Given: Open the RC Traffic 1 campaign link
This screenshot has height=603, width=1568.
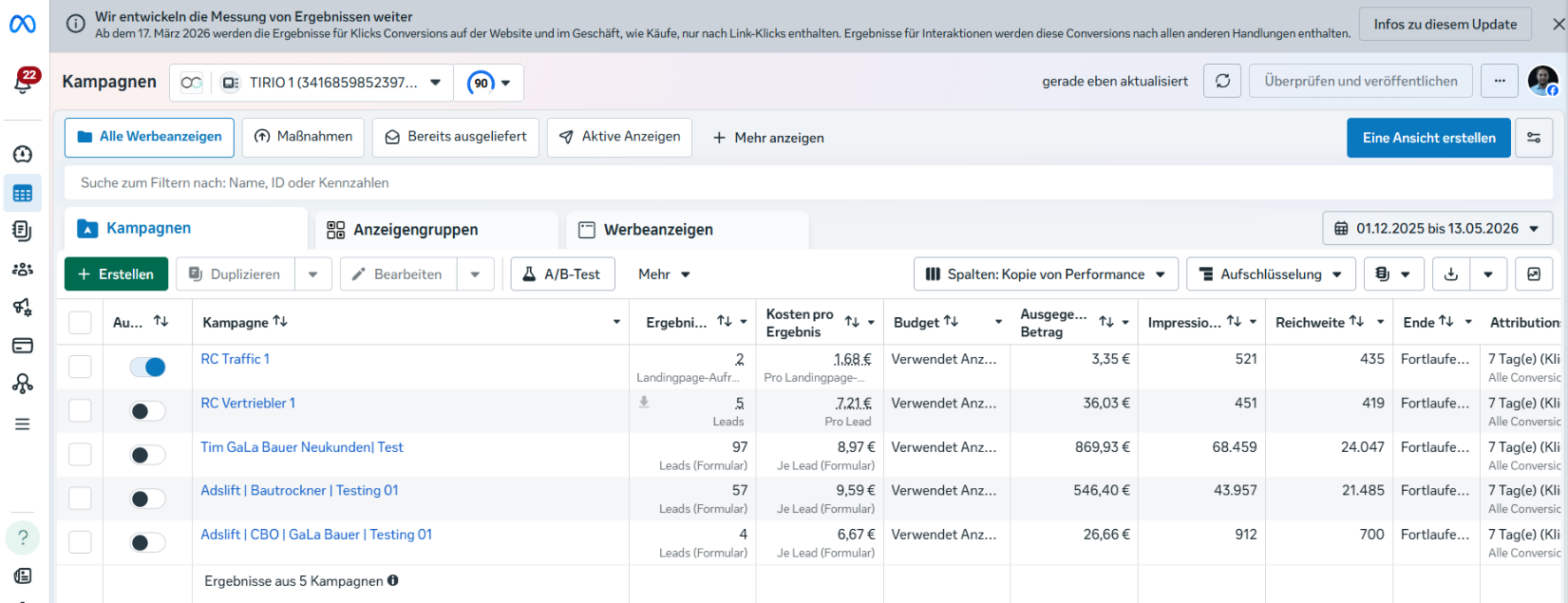Looking at the screenshot, I should (x=236, y=359).
